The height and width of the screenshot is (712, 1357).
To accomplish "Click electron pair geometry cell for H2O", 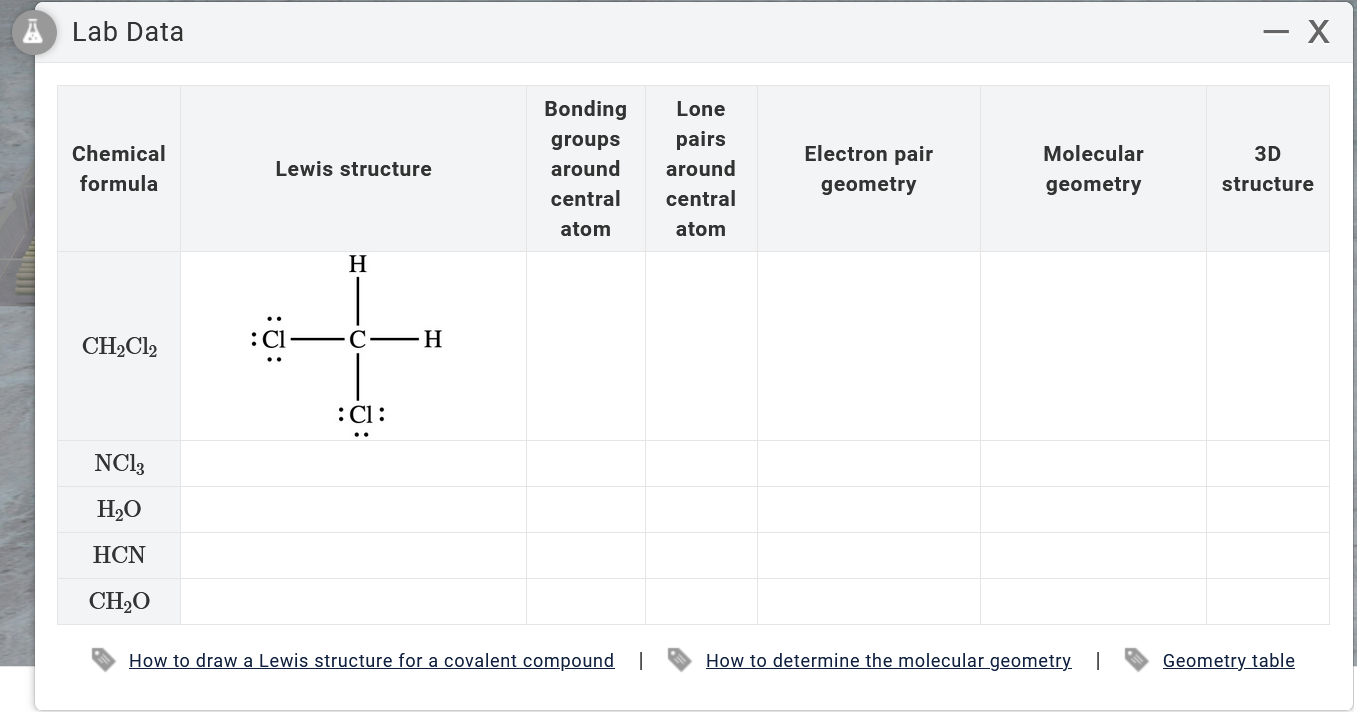I will (868, 510).
